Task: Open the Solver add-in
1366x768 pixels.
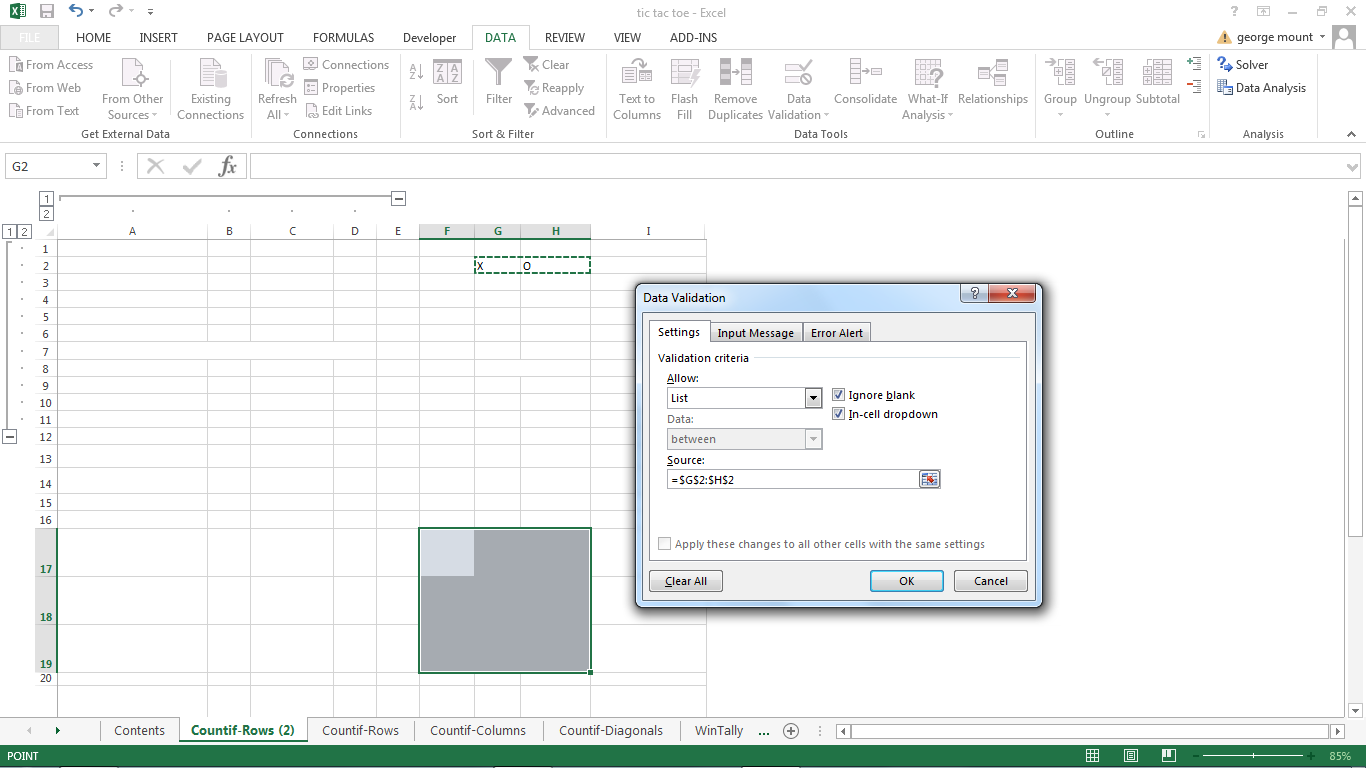Action: point(1243,64)
